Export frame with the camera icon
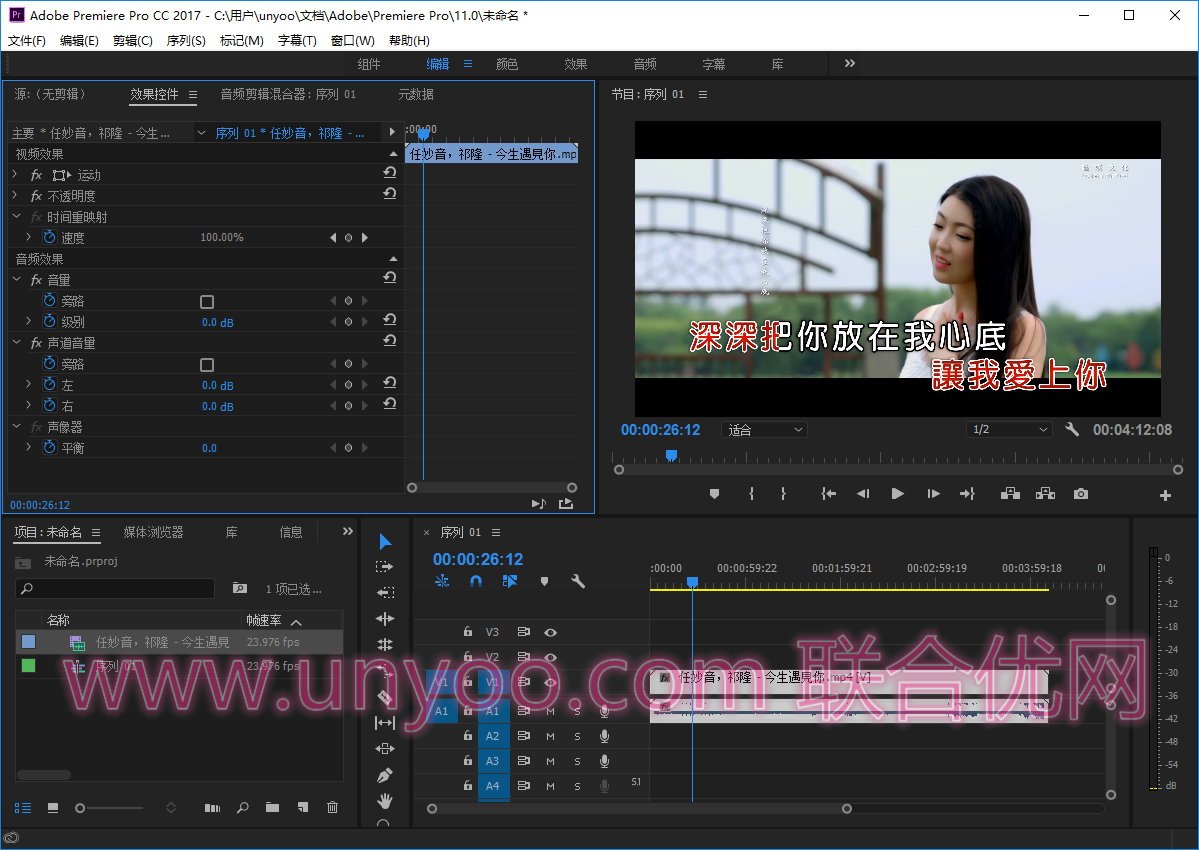The width and height of the screenshot is (1199, 850). tap(1080, 494)
